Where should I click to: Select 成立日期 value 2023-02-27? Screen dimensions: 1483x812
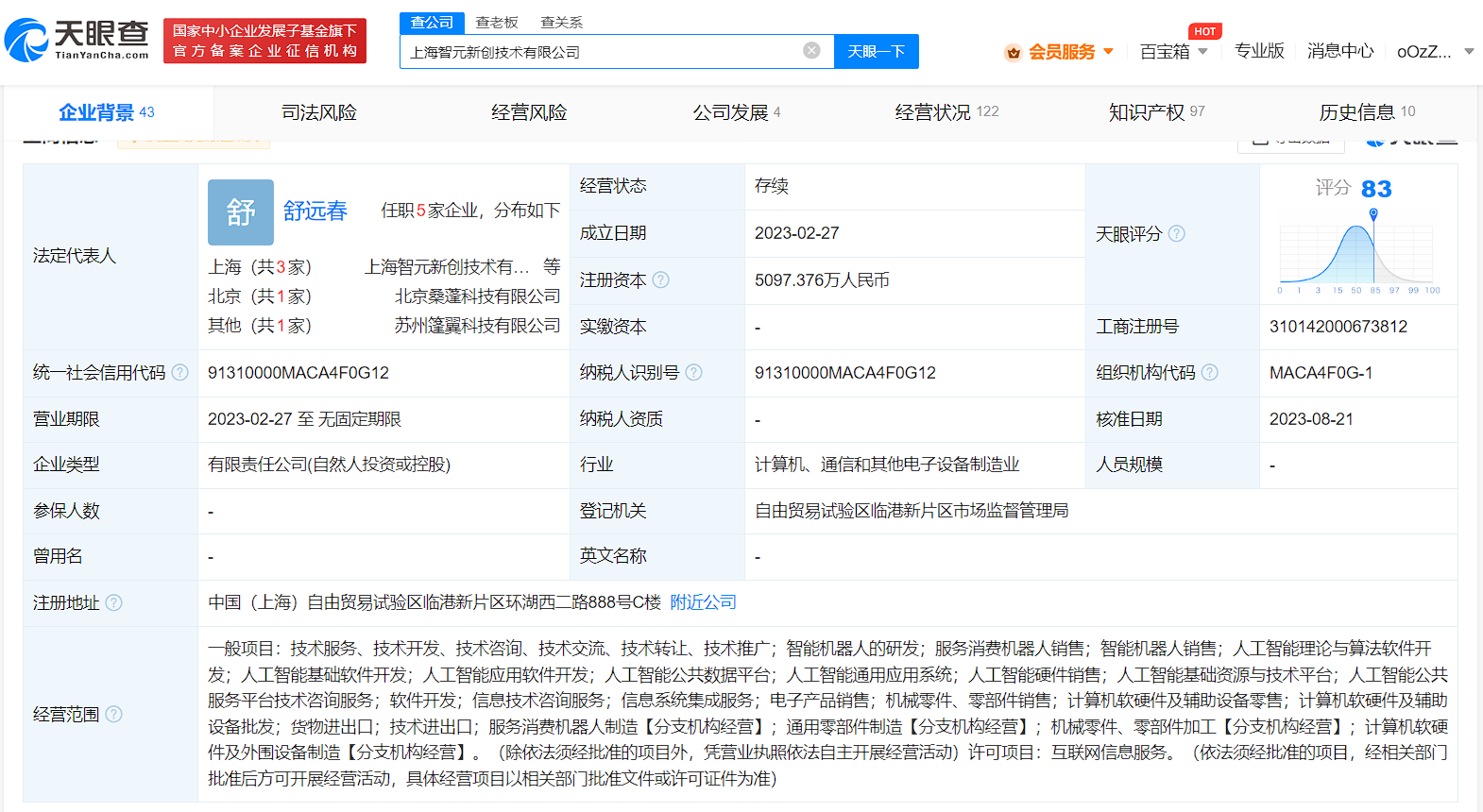point(796,233)
